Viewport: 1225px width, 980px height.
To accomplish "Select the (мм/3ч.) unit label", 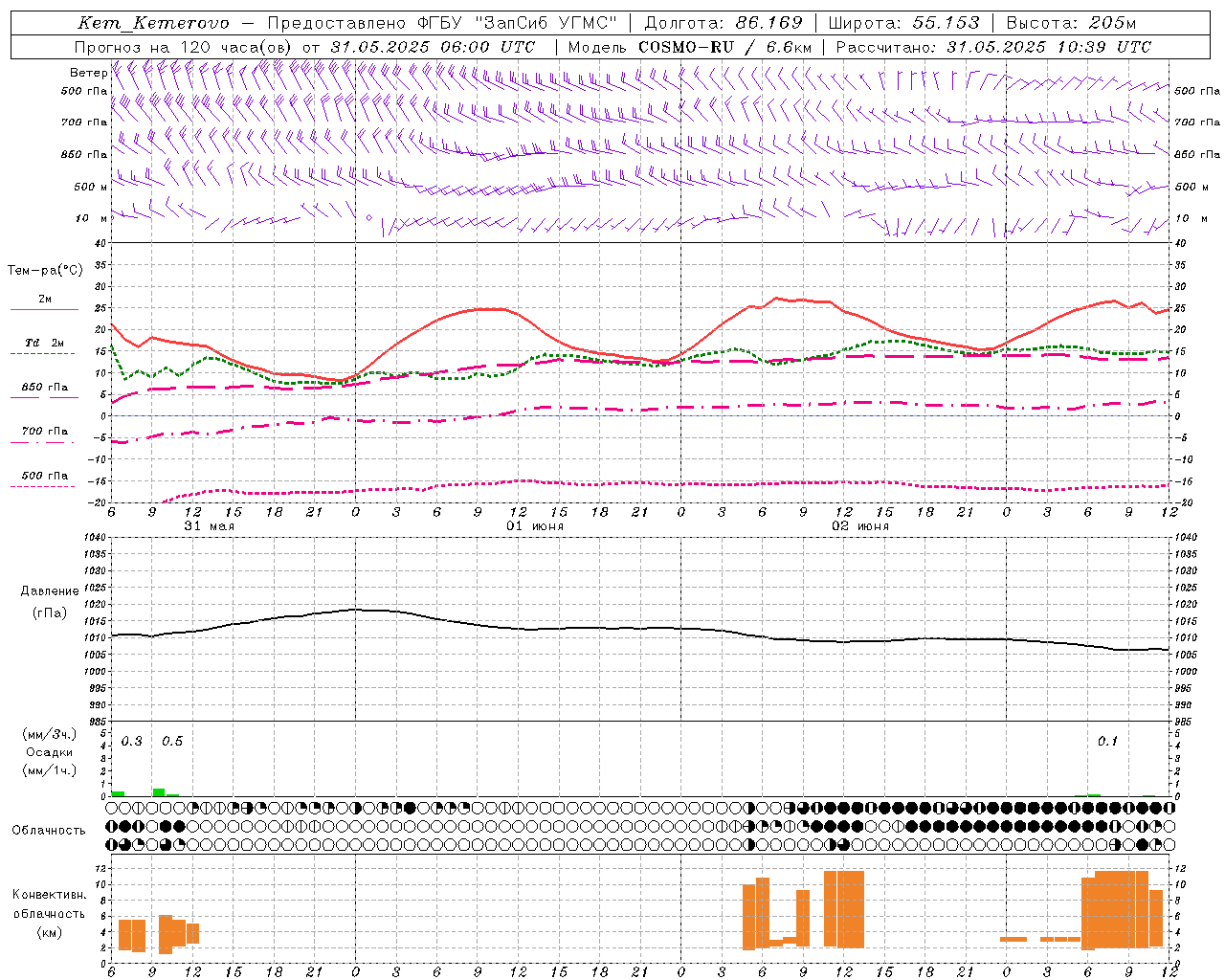I will pyautogui.click(x=49, y=734).
